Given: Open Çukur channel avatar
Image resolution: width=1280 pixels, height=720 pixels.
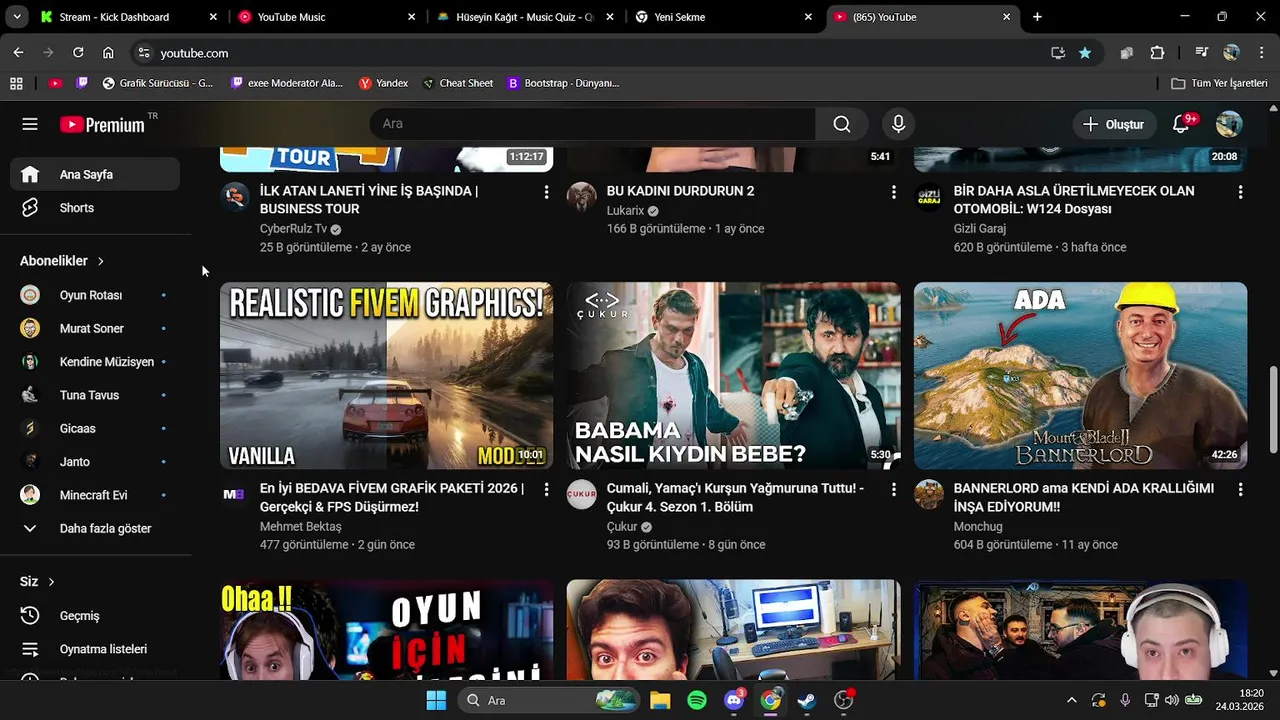Looking at the screenshot, I should (x=581, y=494).
